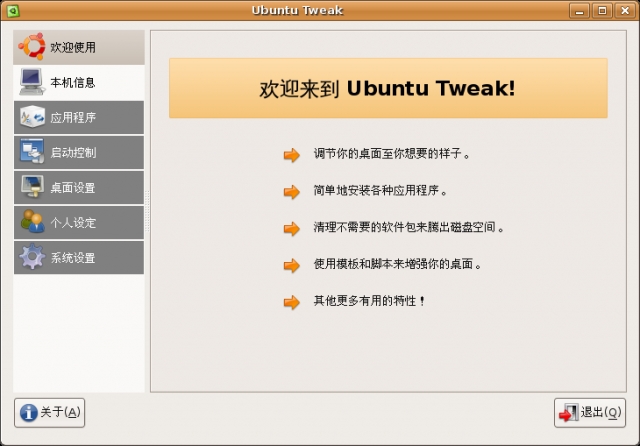Click the text 清理不需要的软件包来腾出磁盘空间。
The height and width of the screenshot is (446, 640).
point(409,227)
